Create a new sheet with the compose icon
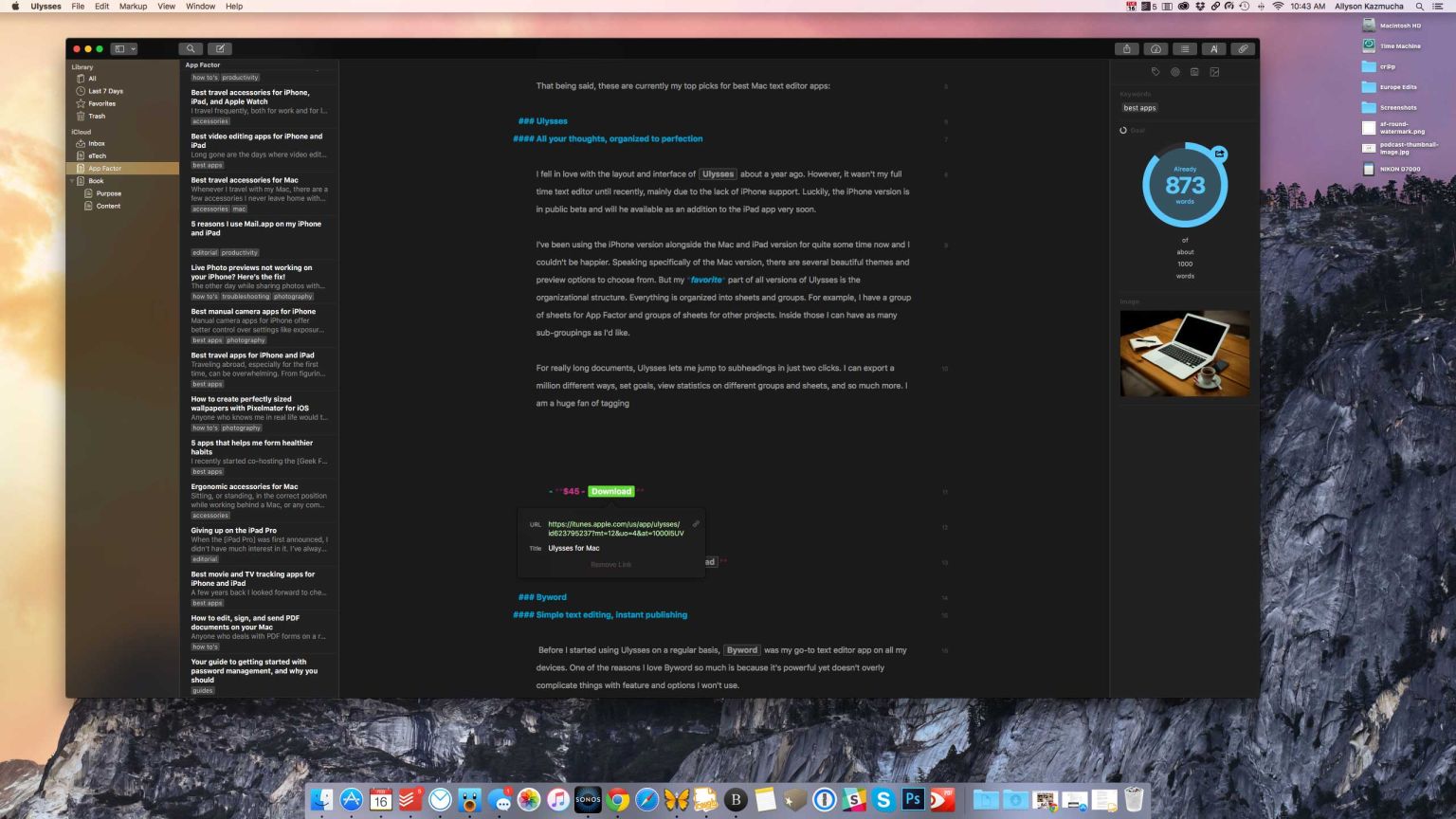 219,48
